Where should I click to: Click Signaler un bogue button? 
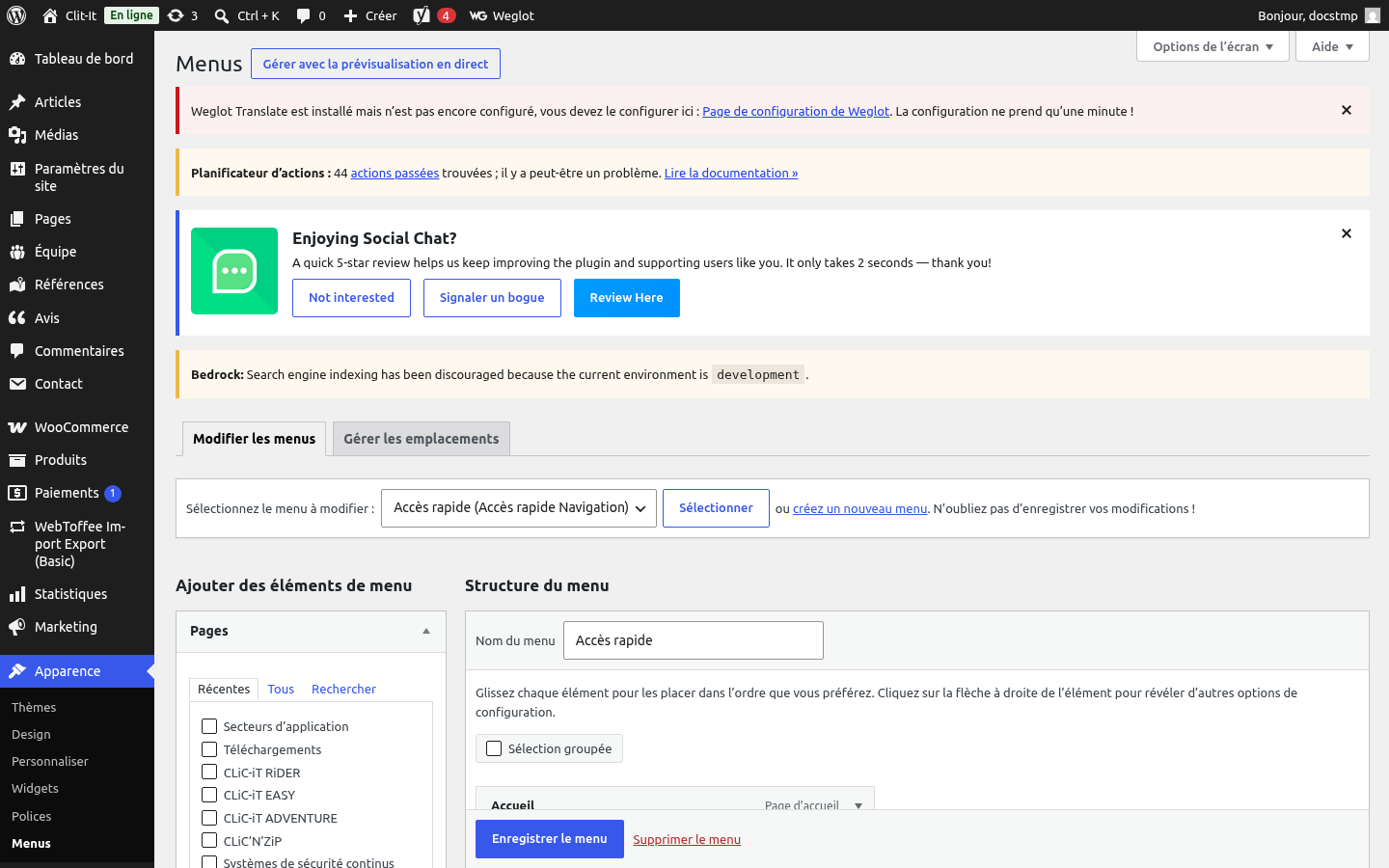coord(492,298)
